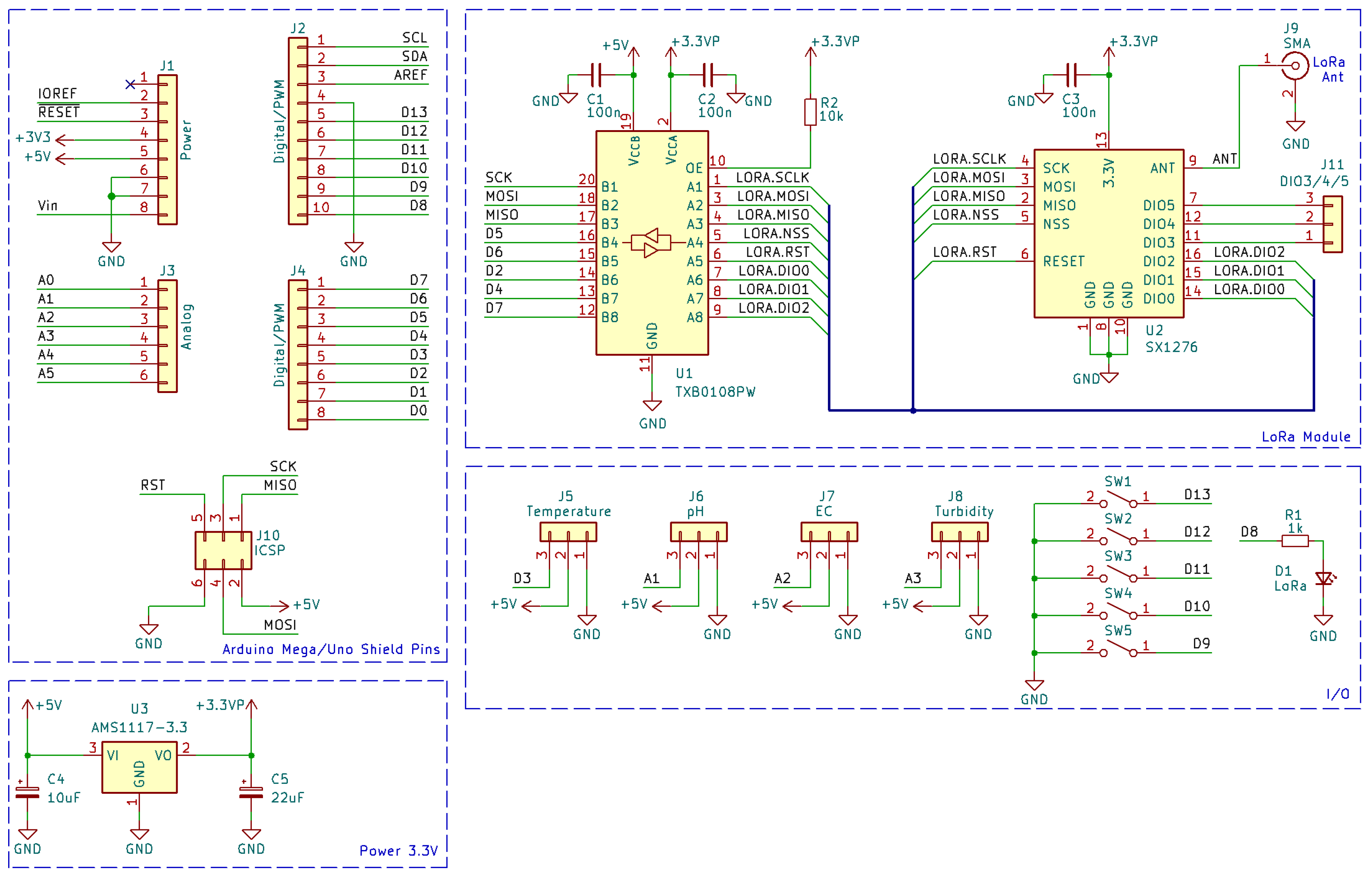The image size is (1372, 882).
Task: Select the LORA.DIO2 net label near U2
Action: tap(1249, 252)
